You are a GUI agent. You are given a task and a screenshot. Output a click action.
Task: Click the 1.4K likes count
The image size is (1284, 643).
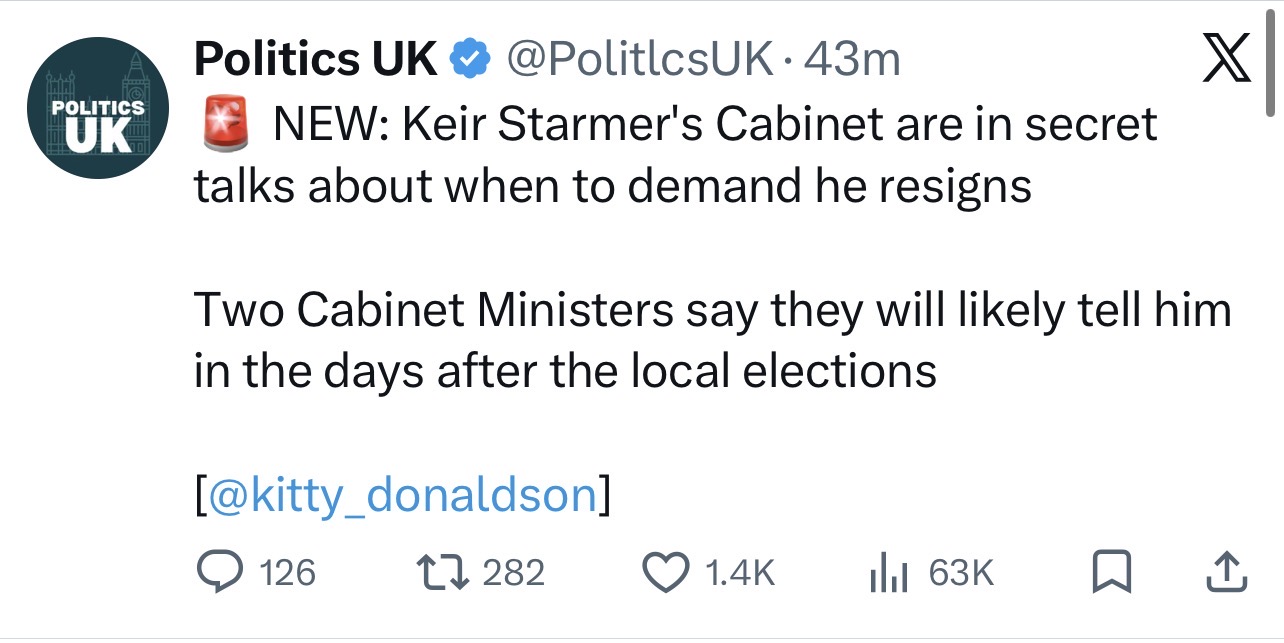coord(740,573)
